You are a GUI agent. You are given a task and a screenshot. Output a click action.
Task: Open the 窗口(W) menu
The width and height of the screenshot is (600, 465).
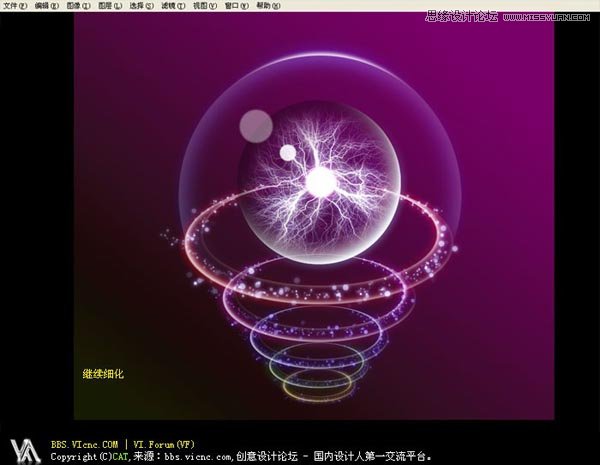pos(236,6)
